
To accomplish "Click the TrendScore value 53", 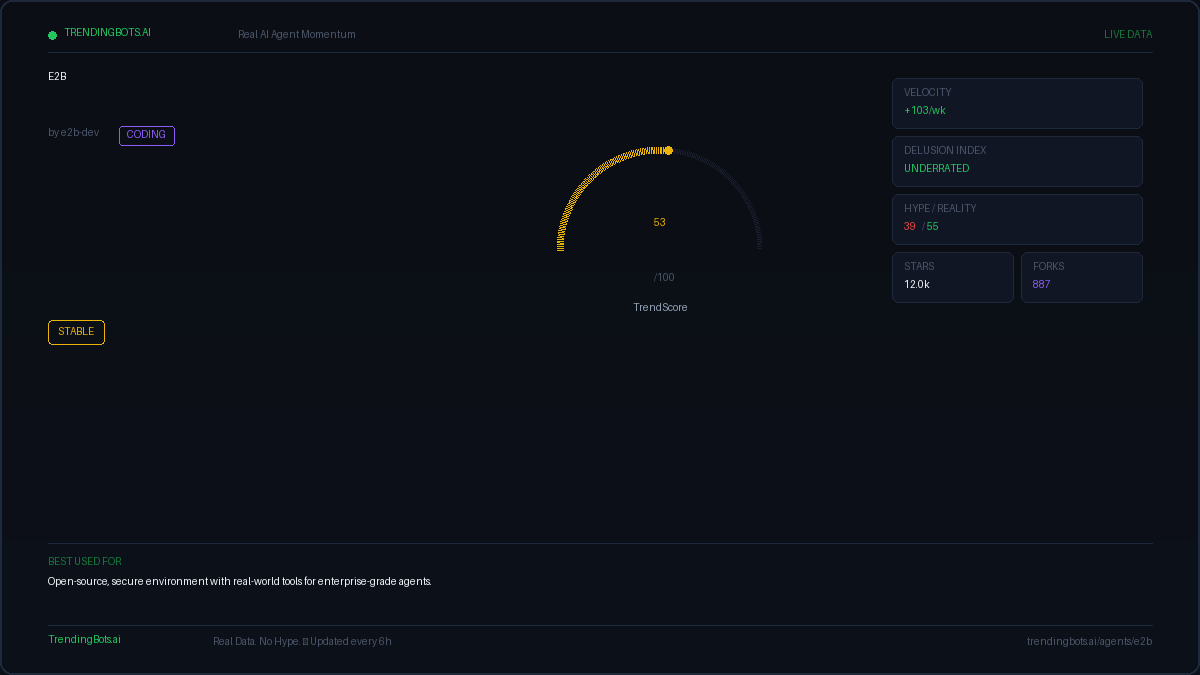I will tap(660, 223).
